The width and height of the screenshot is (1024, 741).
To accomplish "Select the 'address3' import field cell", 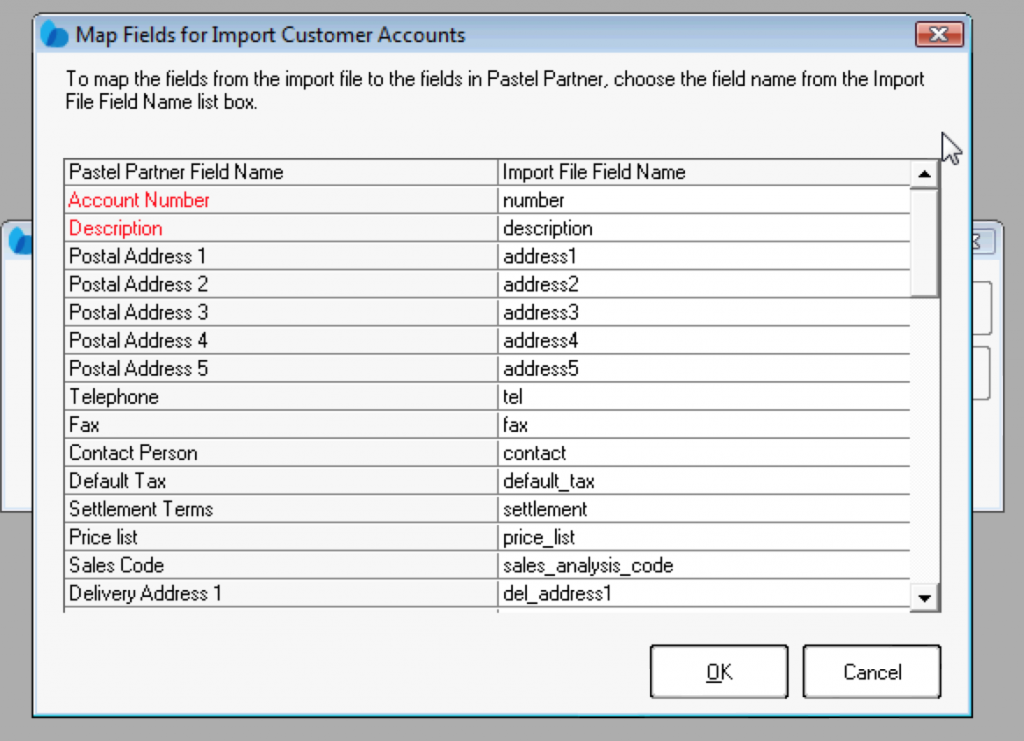I will (x=704, y=312).
